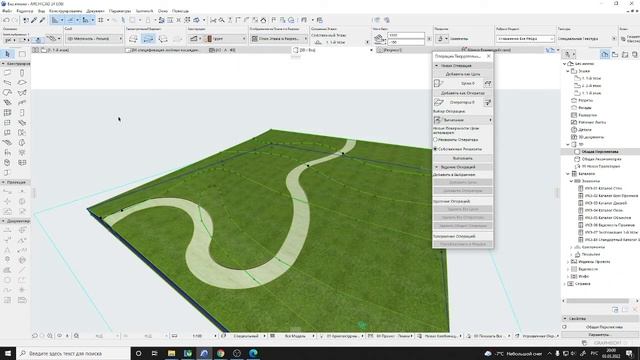Select the Column tool in toolbox
The height and width of the screenshot is (360, 640).
pyautogui.click(x=22, y=73)
